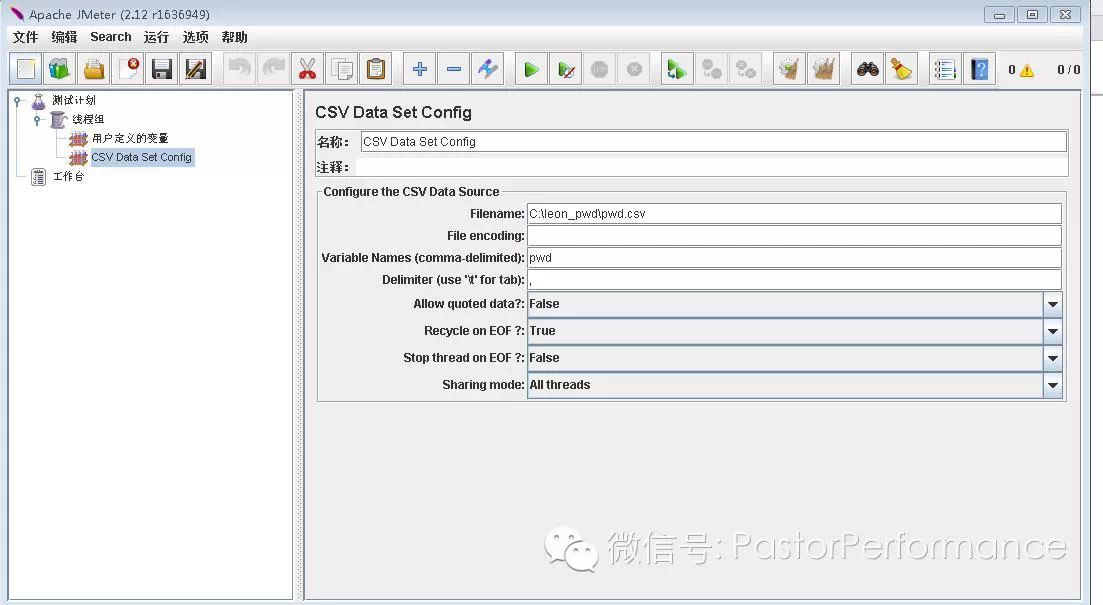
Task: Start the test with green play icon
Action: pos(532,69)
